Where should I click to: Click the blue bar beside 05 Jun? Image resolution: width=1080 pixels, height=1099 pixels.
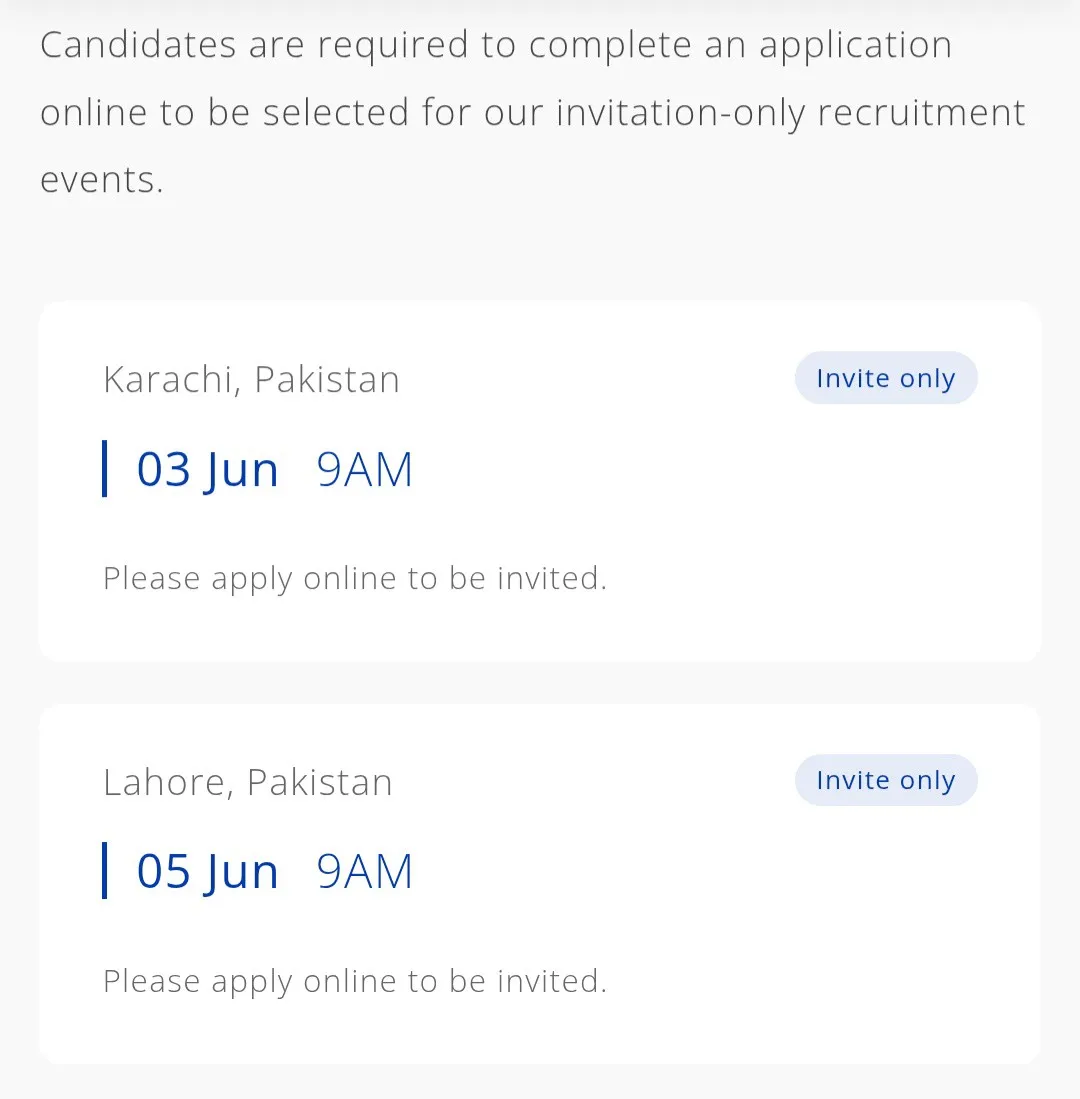[x=104, y=871]
